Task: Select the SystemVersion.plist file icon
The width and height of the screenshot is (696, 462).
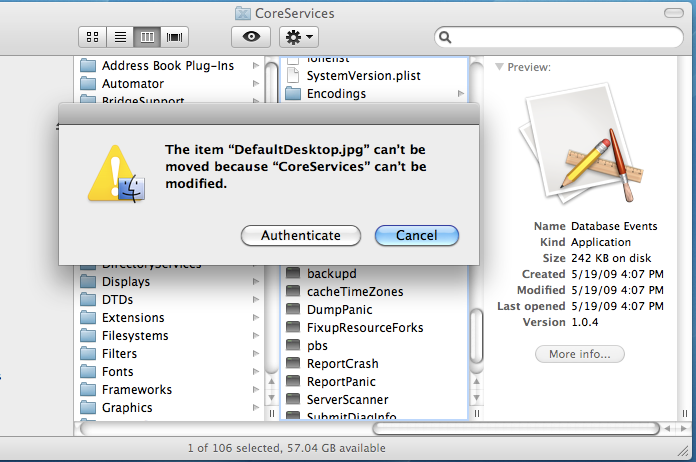Action: [293, 75]
